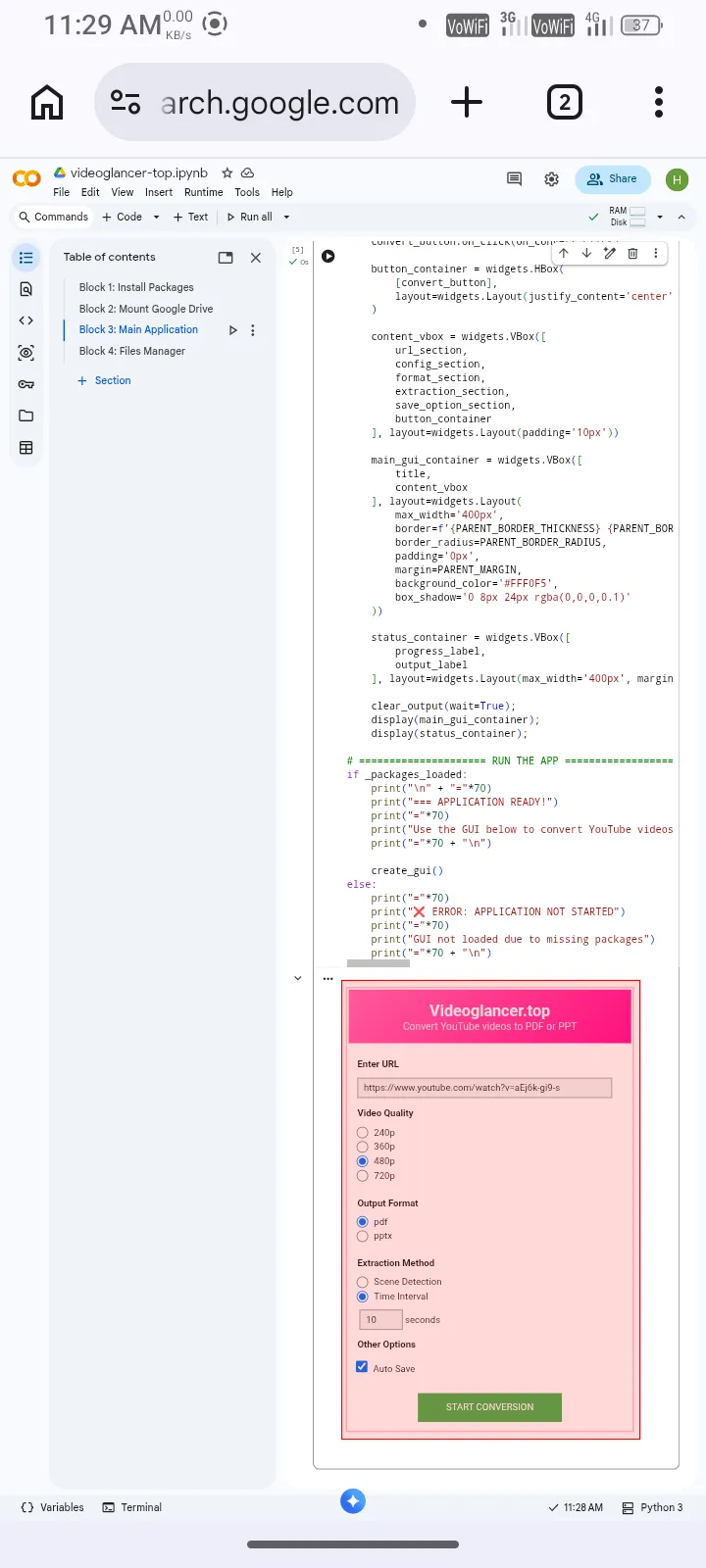Close the Table of contents panel
The width and height of the screenshot is (706, 1568).
pos(256,258)
